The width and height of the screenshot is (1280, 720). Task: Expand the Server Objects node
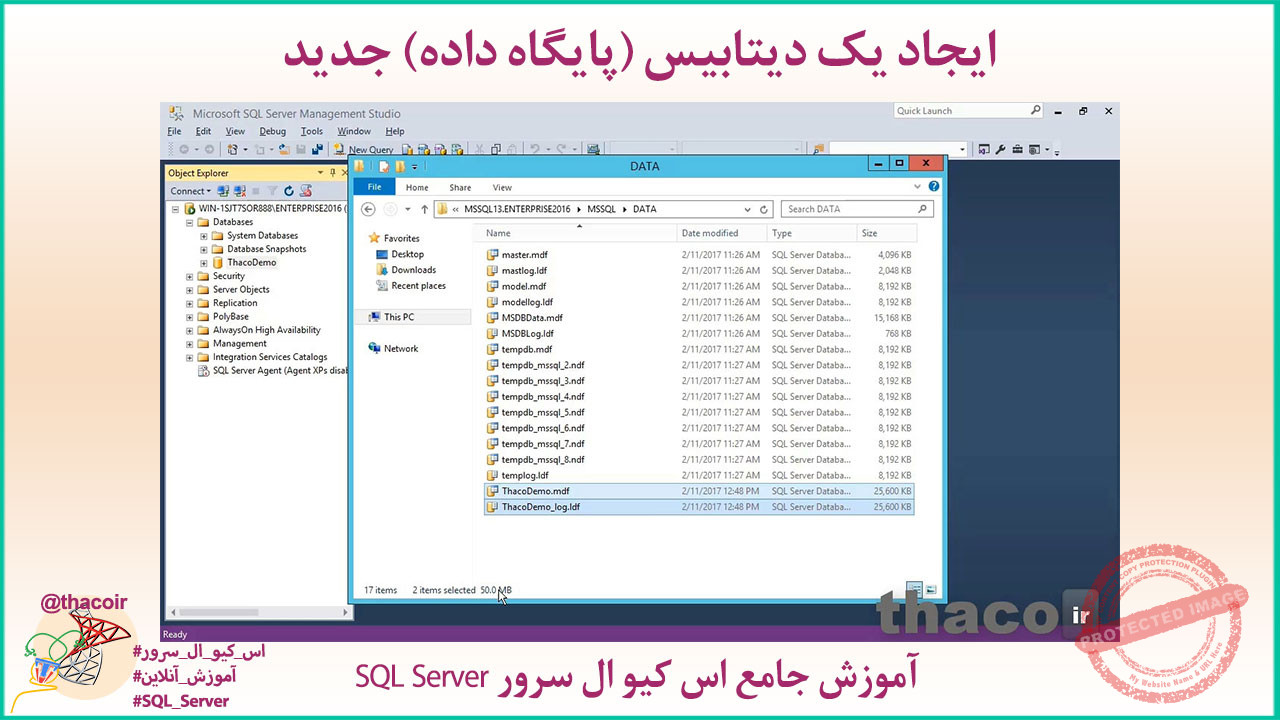point(189,289)
